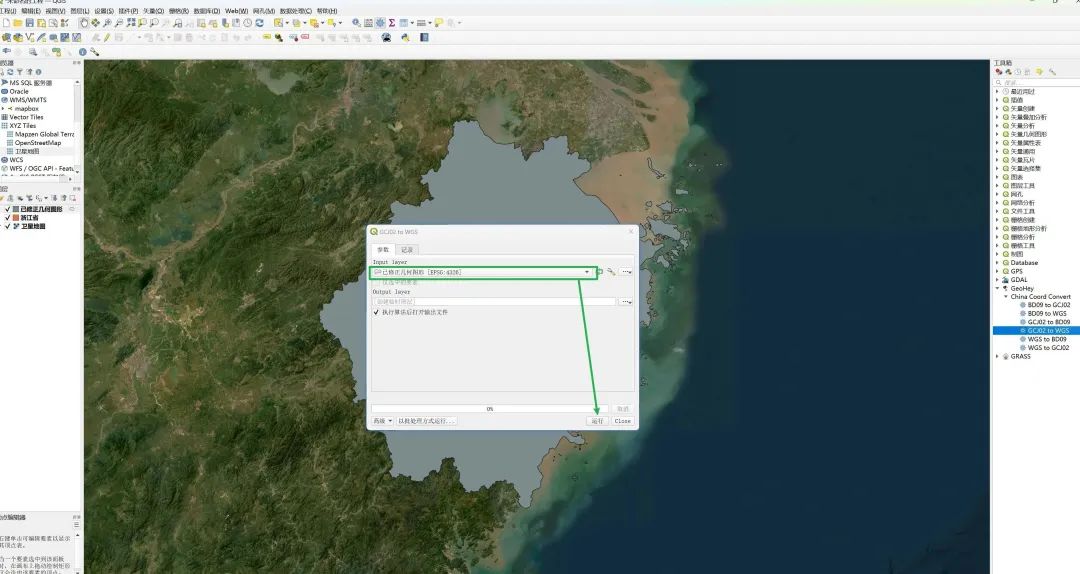Open the Python console icon
Screen dimensions: 1080x574
click(x=405, y=37)
